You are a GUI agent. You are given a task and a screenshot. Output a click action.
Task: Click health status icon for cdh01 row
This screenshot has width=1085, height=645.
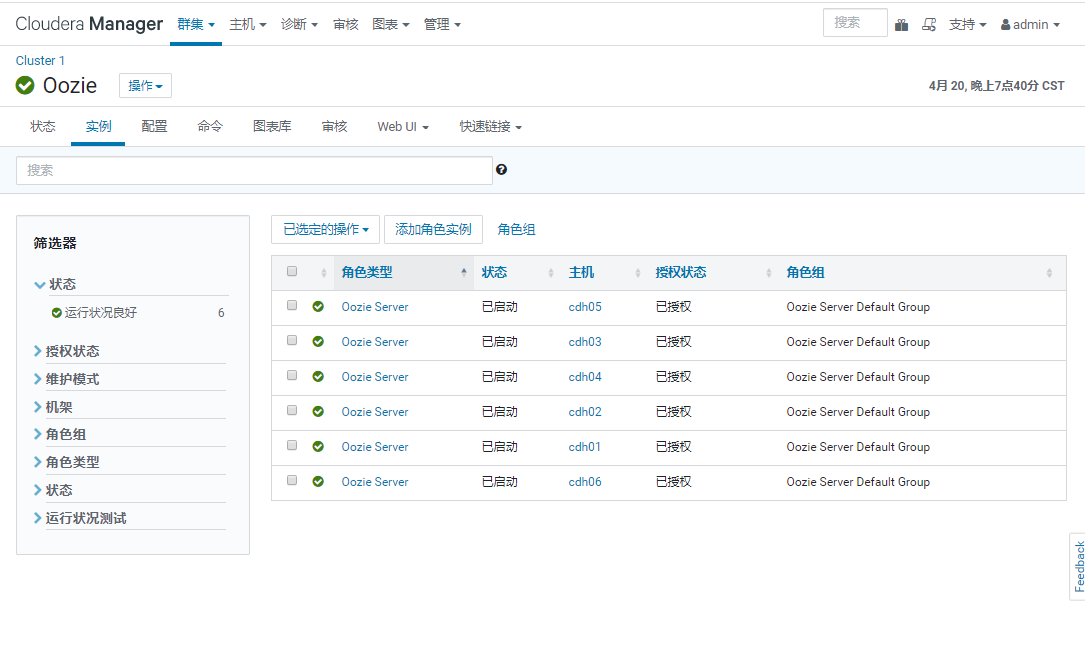point(318,446)
